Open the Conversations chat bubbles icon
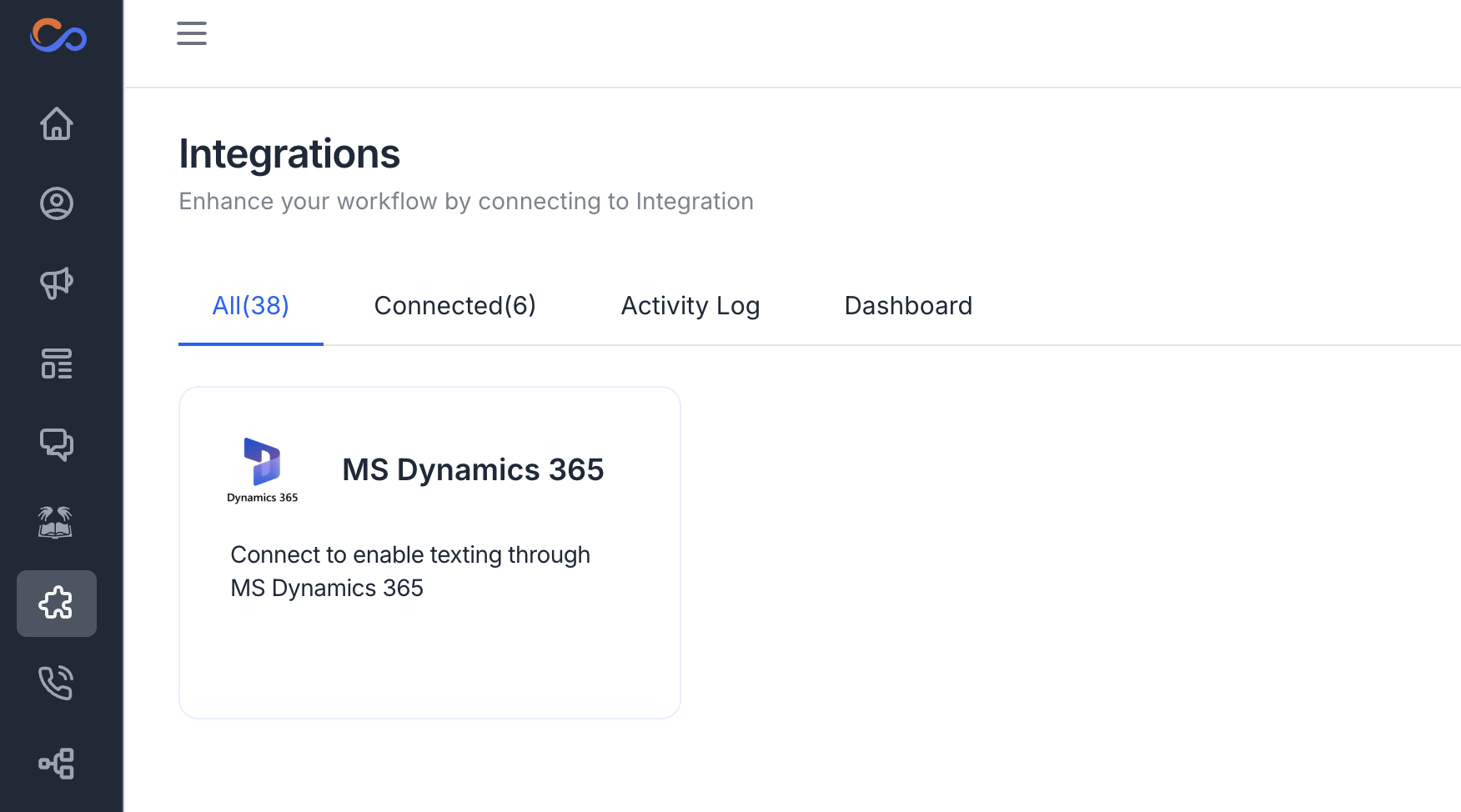This screenshot has height=812, width=1461. 57,444
